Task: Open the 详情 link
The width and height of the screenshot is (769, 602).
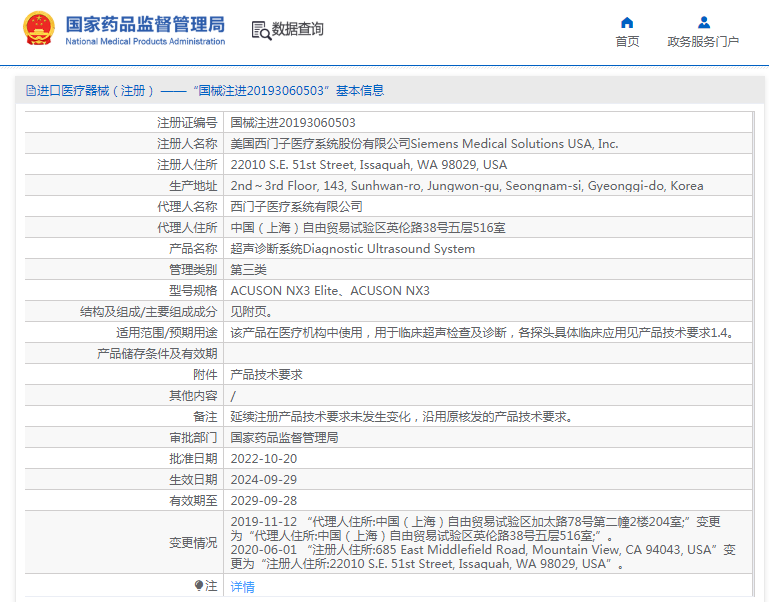Action: 242,586
